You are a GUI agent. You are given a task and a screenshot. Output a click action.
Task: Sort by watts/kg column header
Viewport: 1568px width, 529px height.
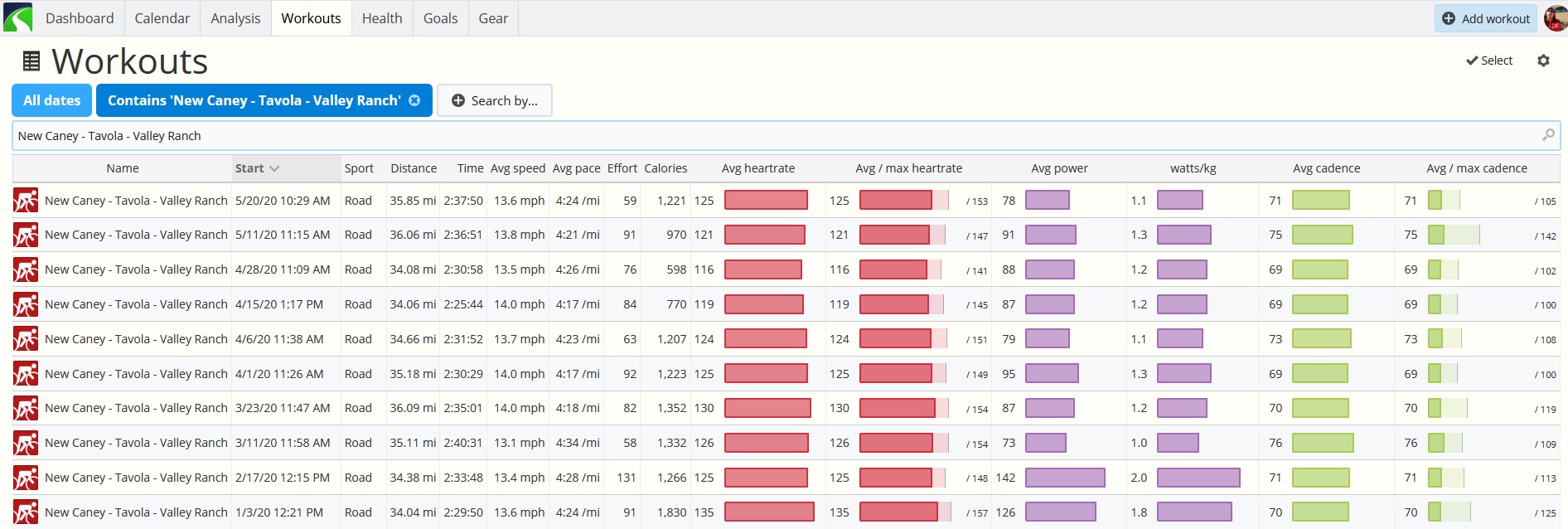pos(1193,168)
